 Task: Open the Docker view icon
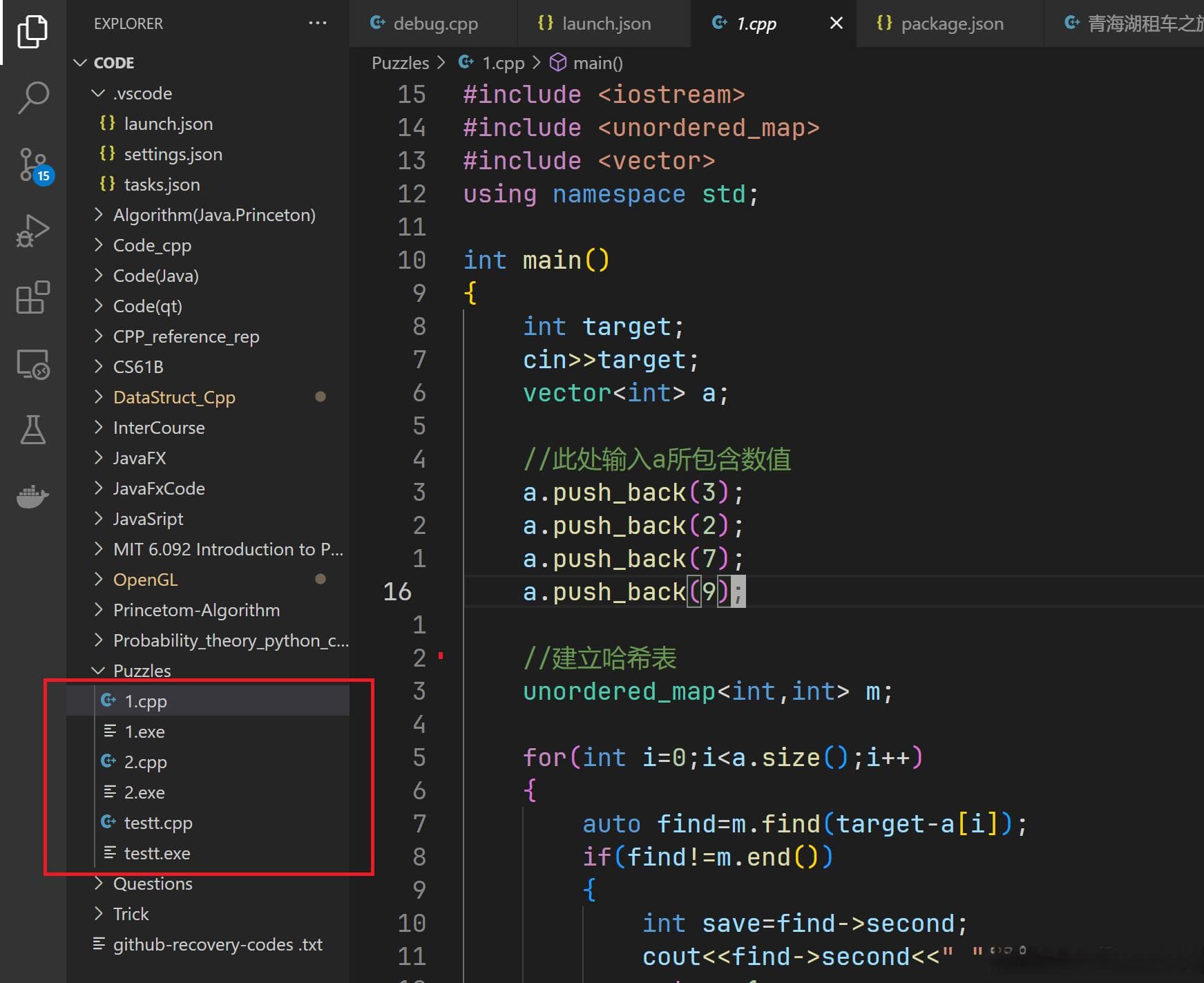[x=32, y=495]
